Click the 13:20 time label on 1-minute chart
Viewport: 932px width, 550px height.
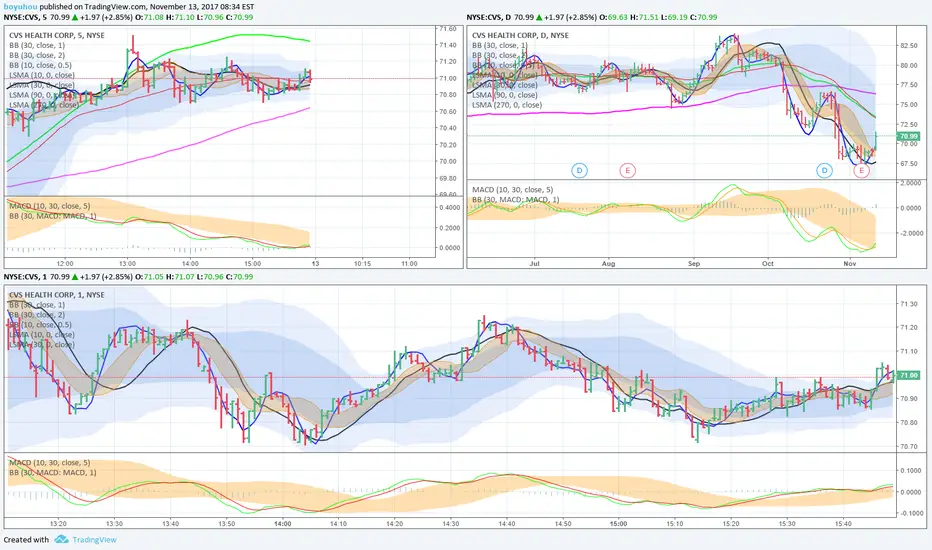(x=58, y=524)
